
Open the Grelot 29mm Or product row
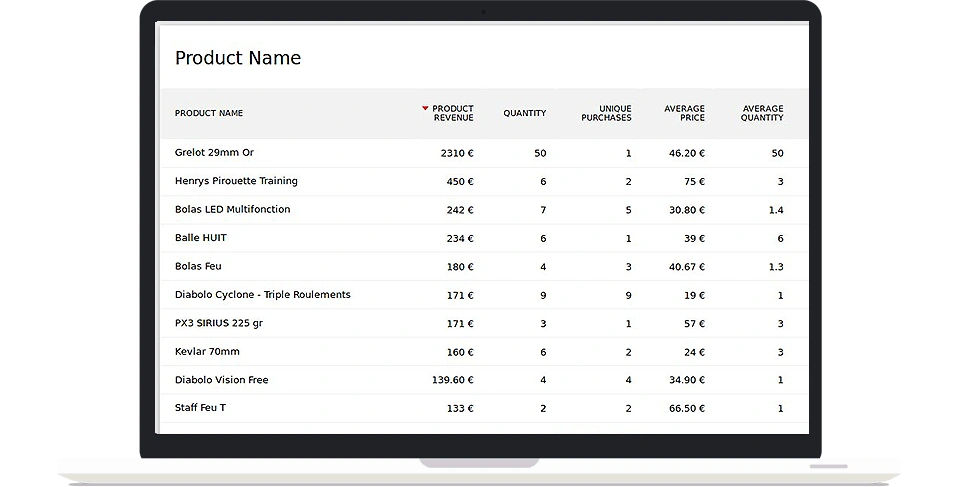coord(214,153)
